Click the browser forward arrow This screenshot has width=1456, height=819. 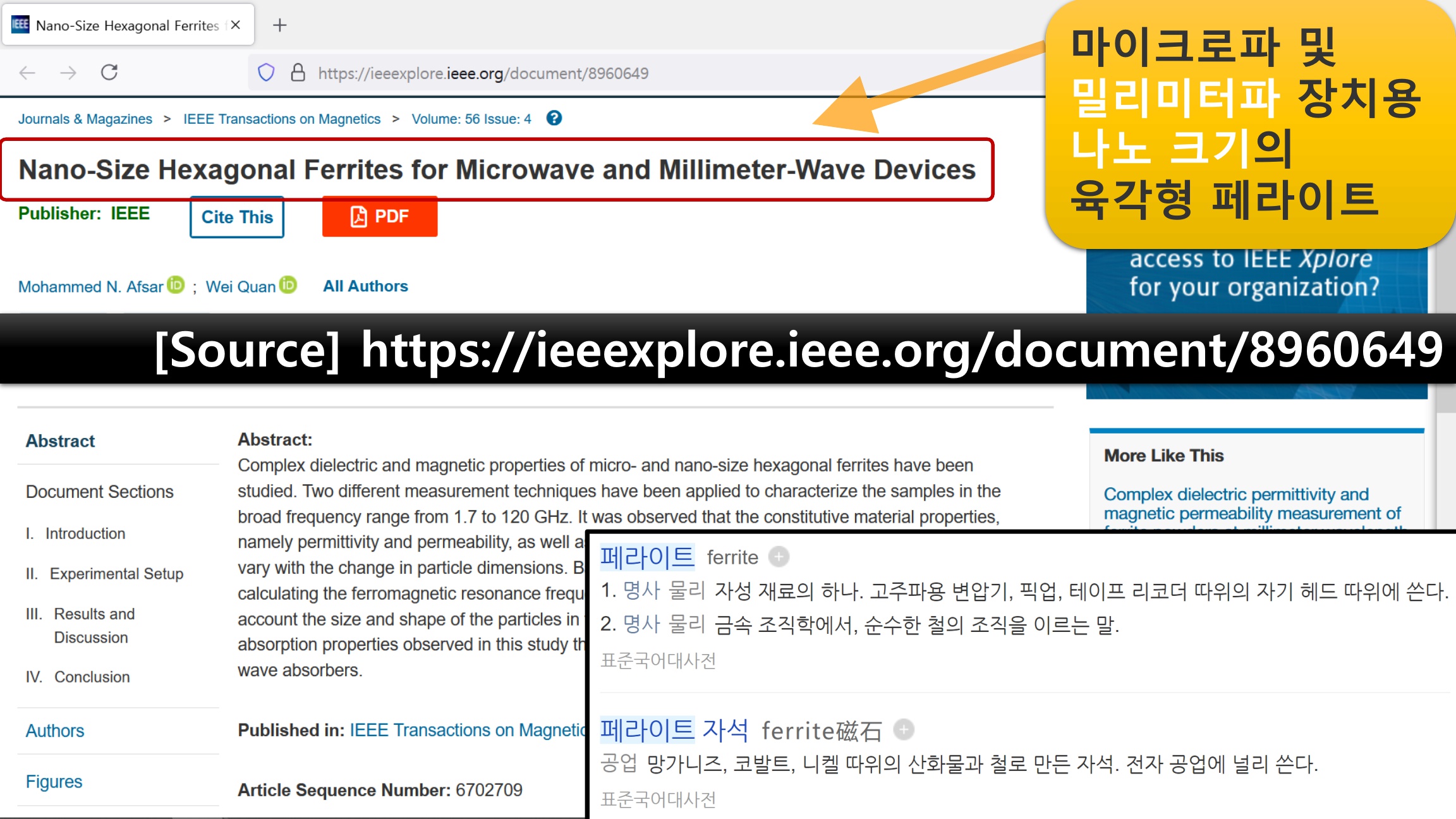click(x=68, y=73)
